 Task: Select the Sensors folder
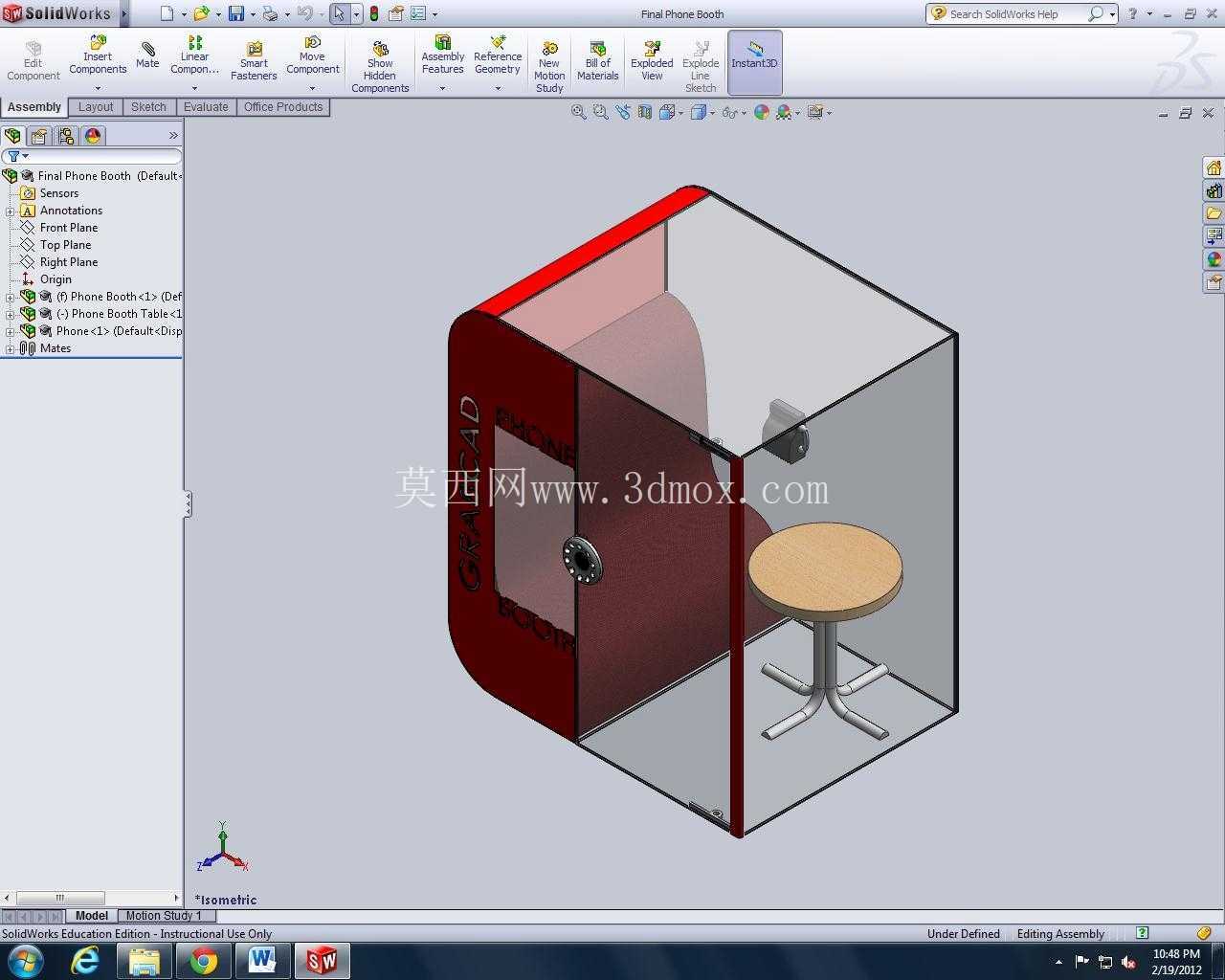coord(59,193)
